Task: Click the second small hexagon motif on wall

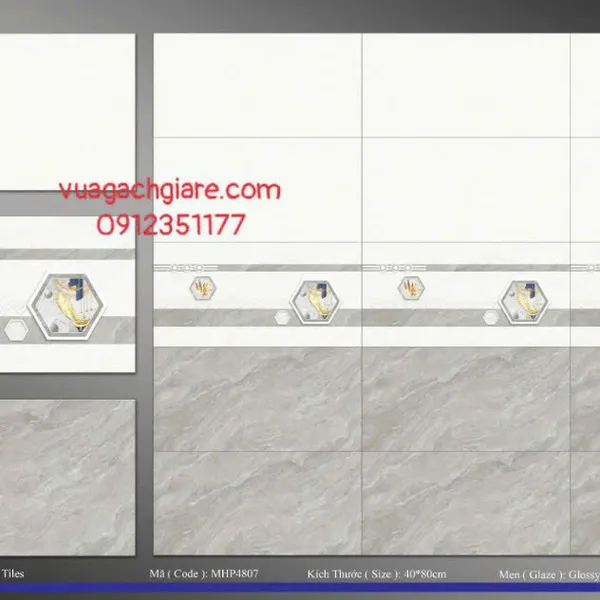Action: (x=411, y=288)
